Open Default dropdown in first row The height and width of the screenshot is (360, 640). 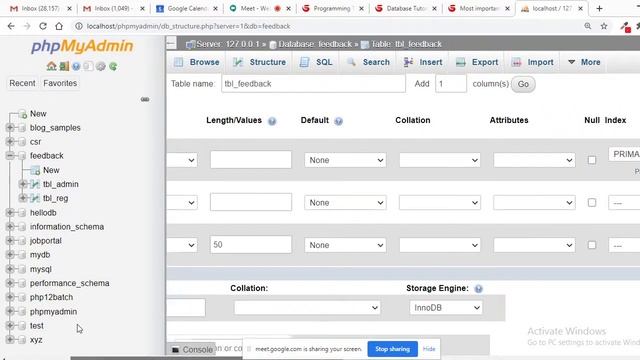(x=345, y=160)
